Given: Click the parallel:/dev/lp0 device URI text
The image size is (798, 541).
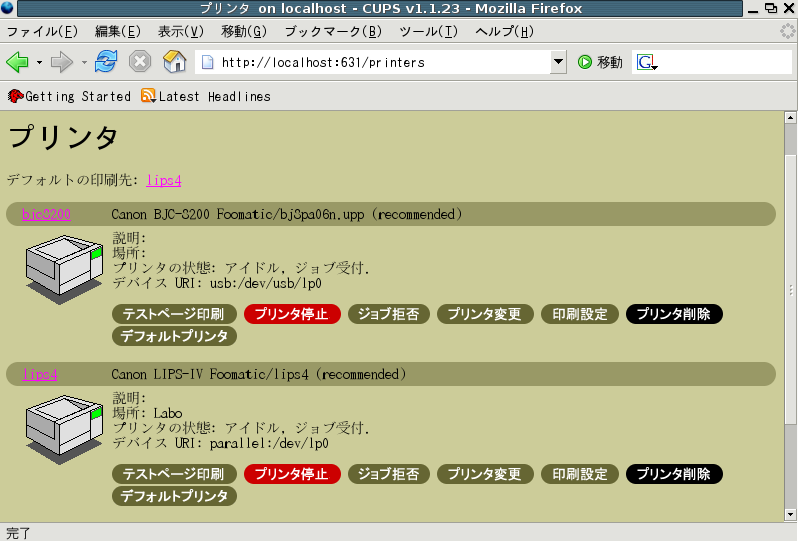Looking at the screenshot, I should [269, 443].
